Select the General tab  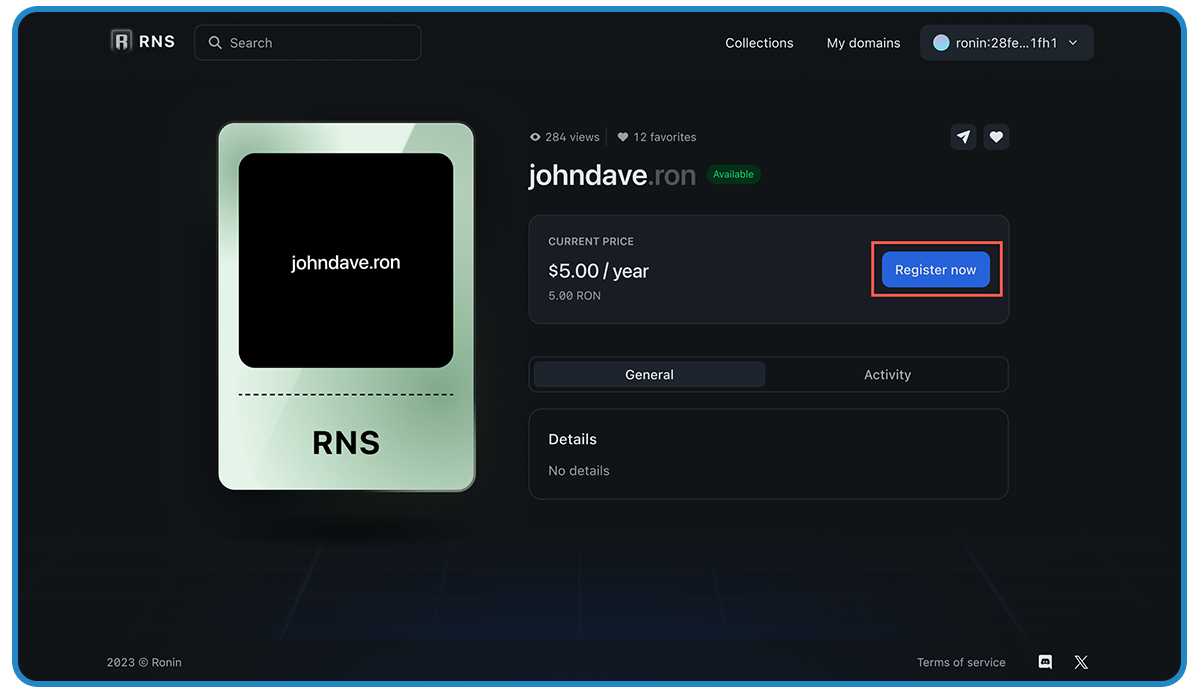[x=649, y=375]
